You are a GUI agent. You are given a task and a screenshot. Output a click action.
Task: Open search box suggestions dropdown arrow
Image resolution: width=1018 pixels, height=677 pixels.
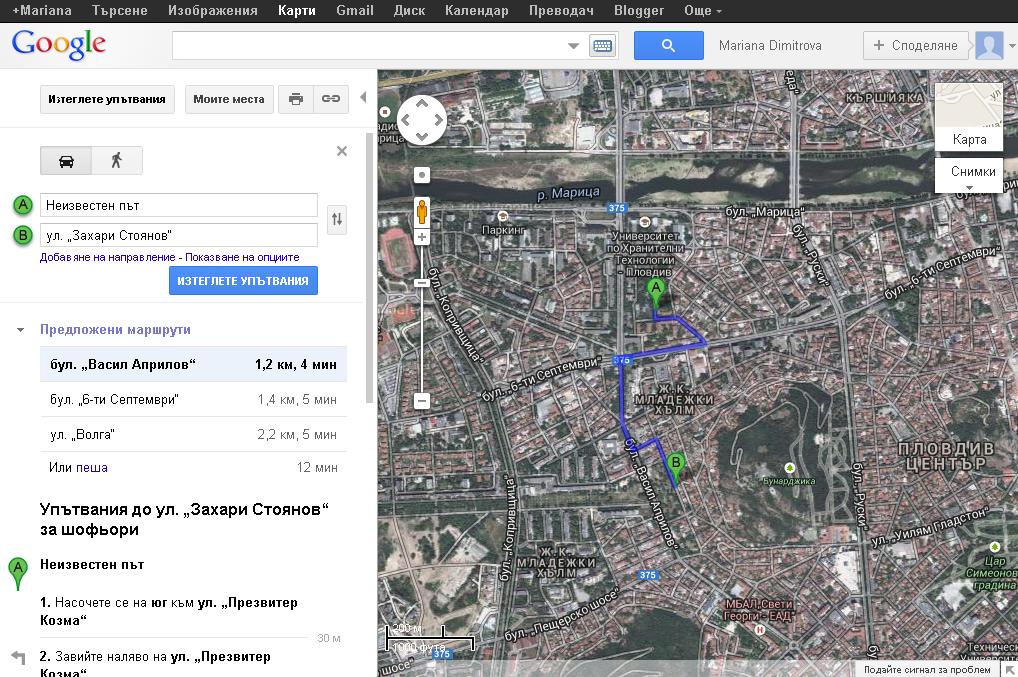573,45
